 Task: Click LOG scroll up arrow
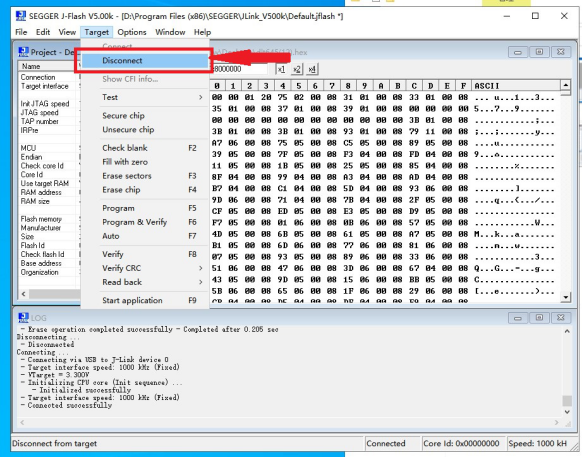coord(567,331)
